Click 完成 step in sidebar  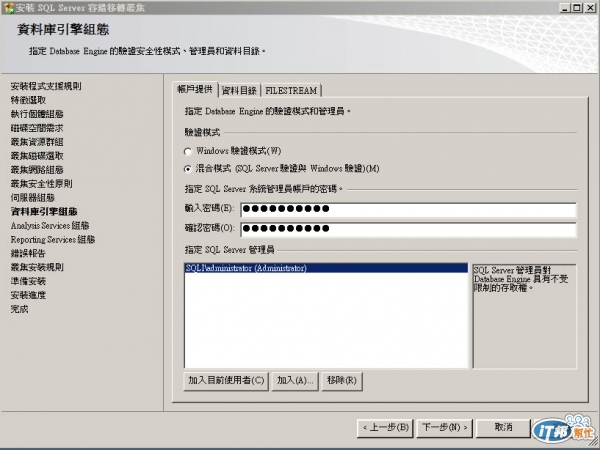20,309
